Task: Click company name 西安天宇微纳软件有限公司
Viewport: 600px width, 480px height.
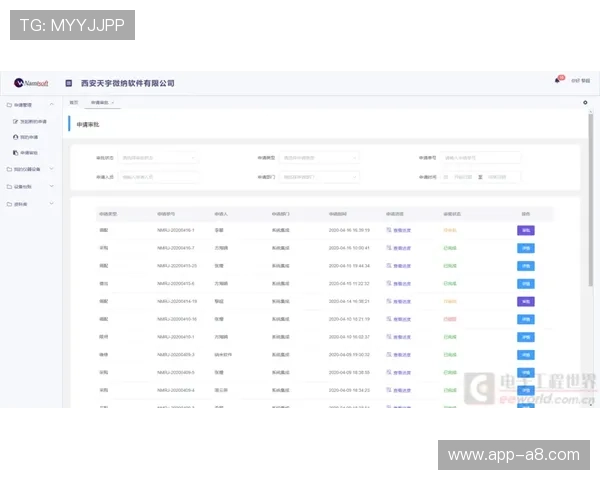Action: point(127,83)
